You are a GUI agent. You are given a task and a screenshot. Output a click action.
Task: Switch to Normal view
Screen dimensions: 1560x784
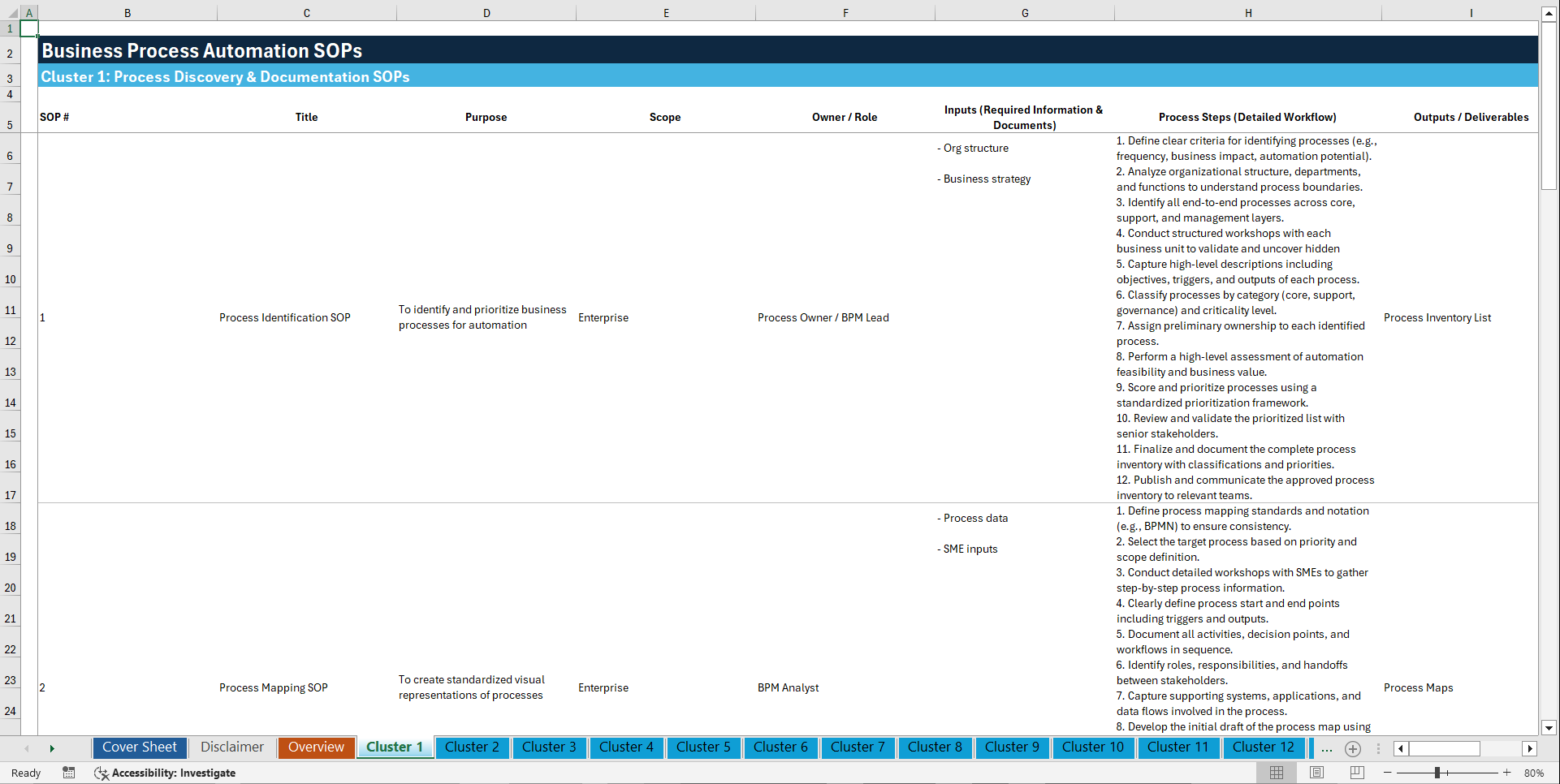[1277, 773]
